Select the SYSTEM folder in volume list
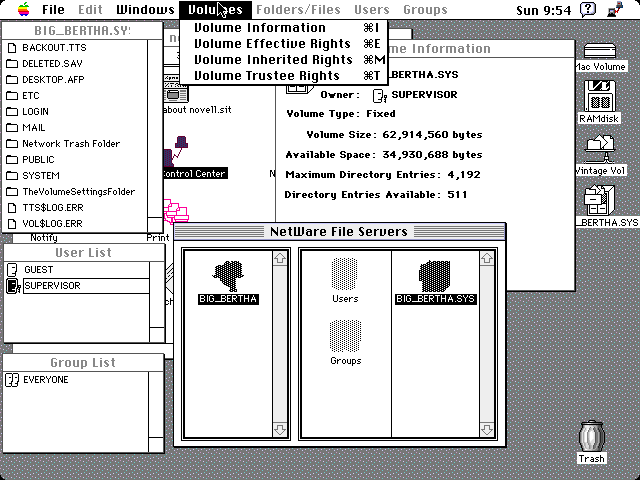The image size is (640, 480). (41, 176)
